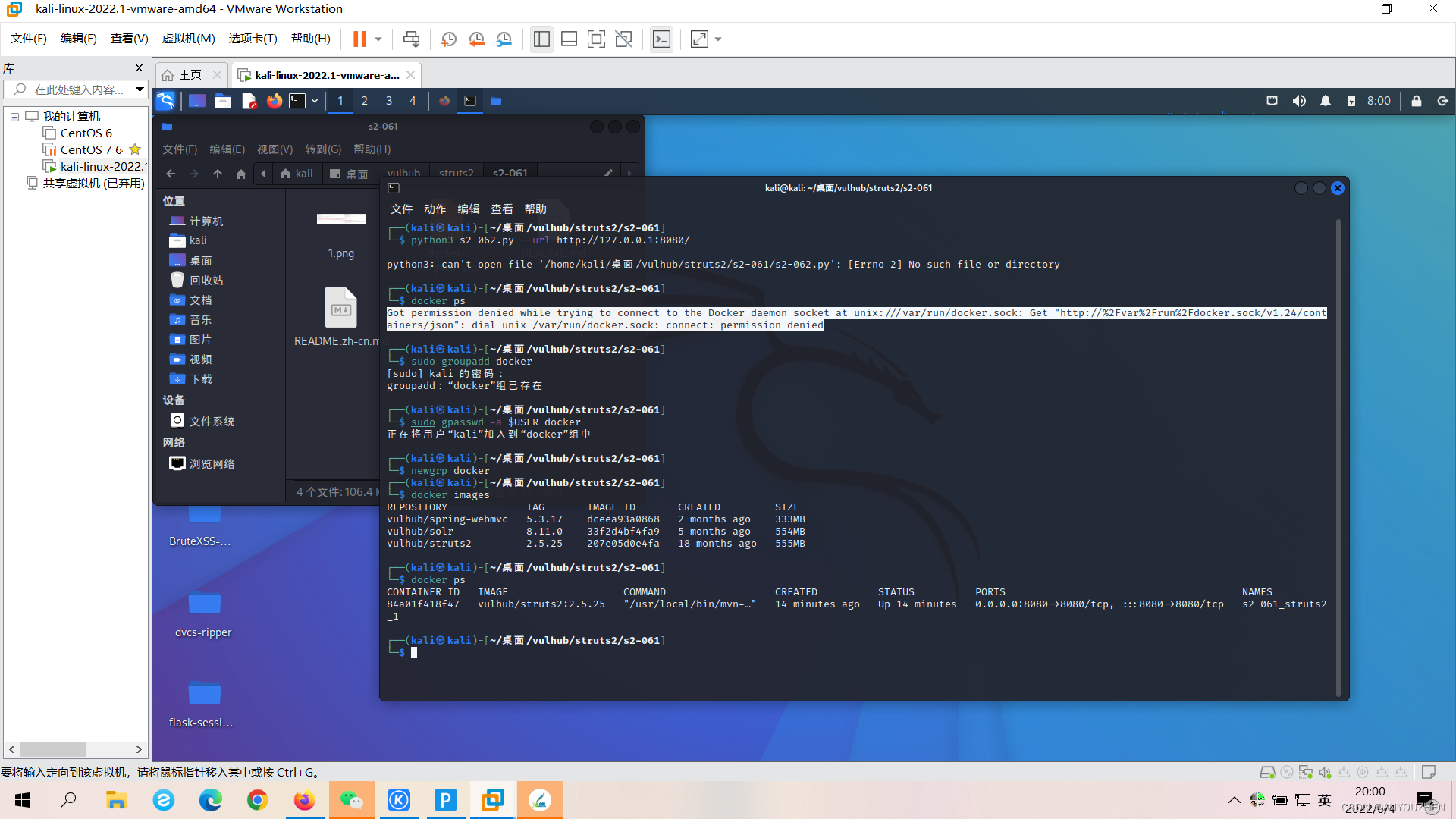The image size is (1456, 819).
Task: Launch Firefox from the Kali panel
Action: [274, 101]
